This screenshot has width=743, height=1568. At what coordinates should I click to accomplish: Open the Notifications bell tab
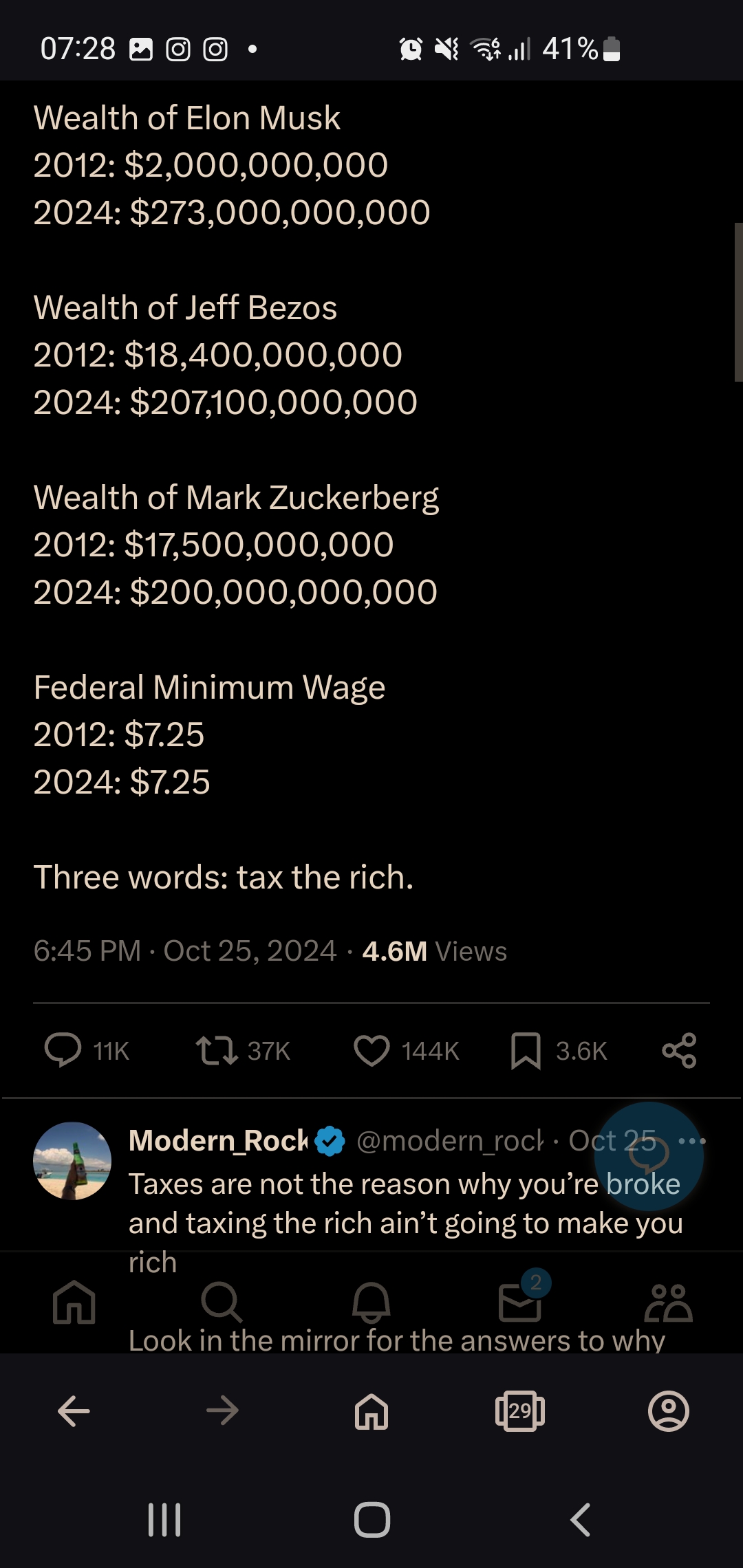tap(371, 1302)
